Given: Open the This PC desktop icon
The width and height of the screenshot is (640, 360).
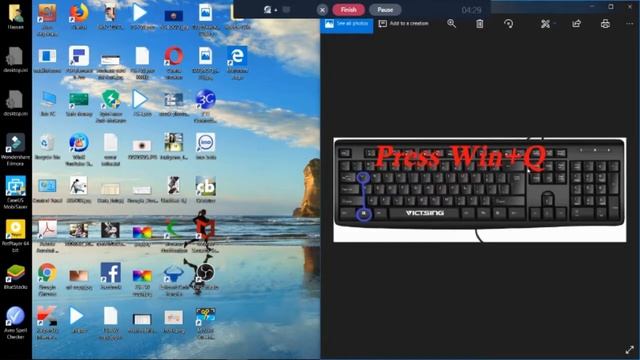Looking at the screenshot, I should (48, 103).
